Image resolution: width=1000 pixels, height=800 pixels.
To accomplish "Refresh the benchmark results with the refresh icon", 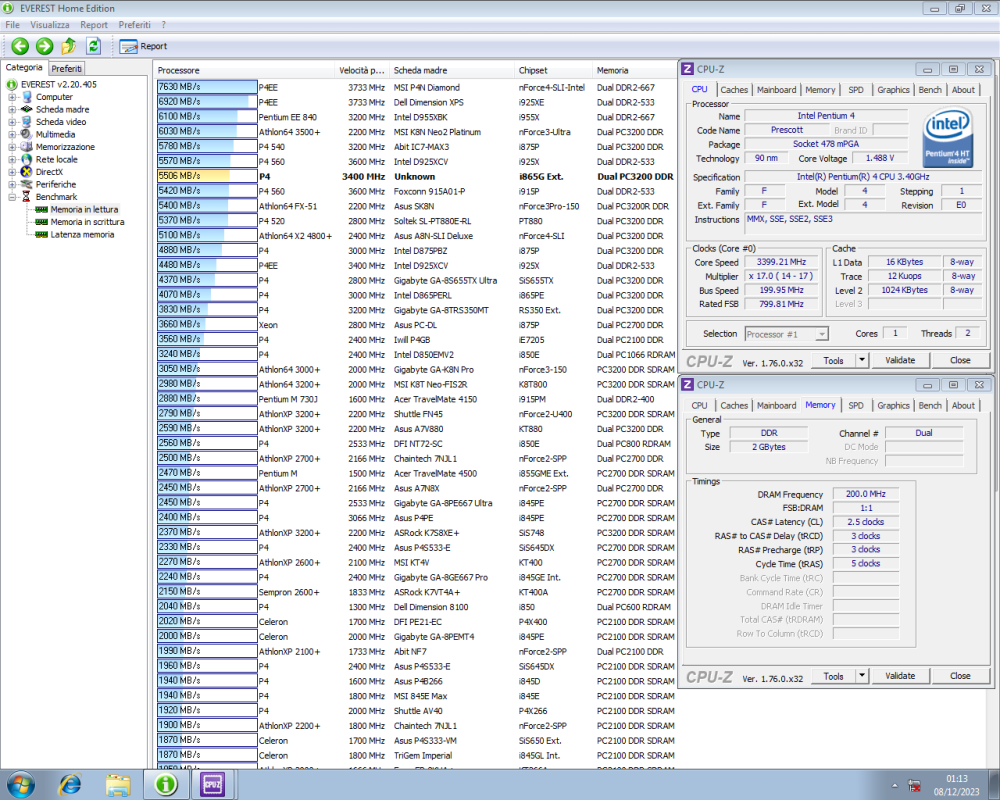I will (x=93, y=46).
